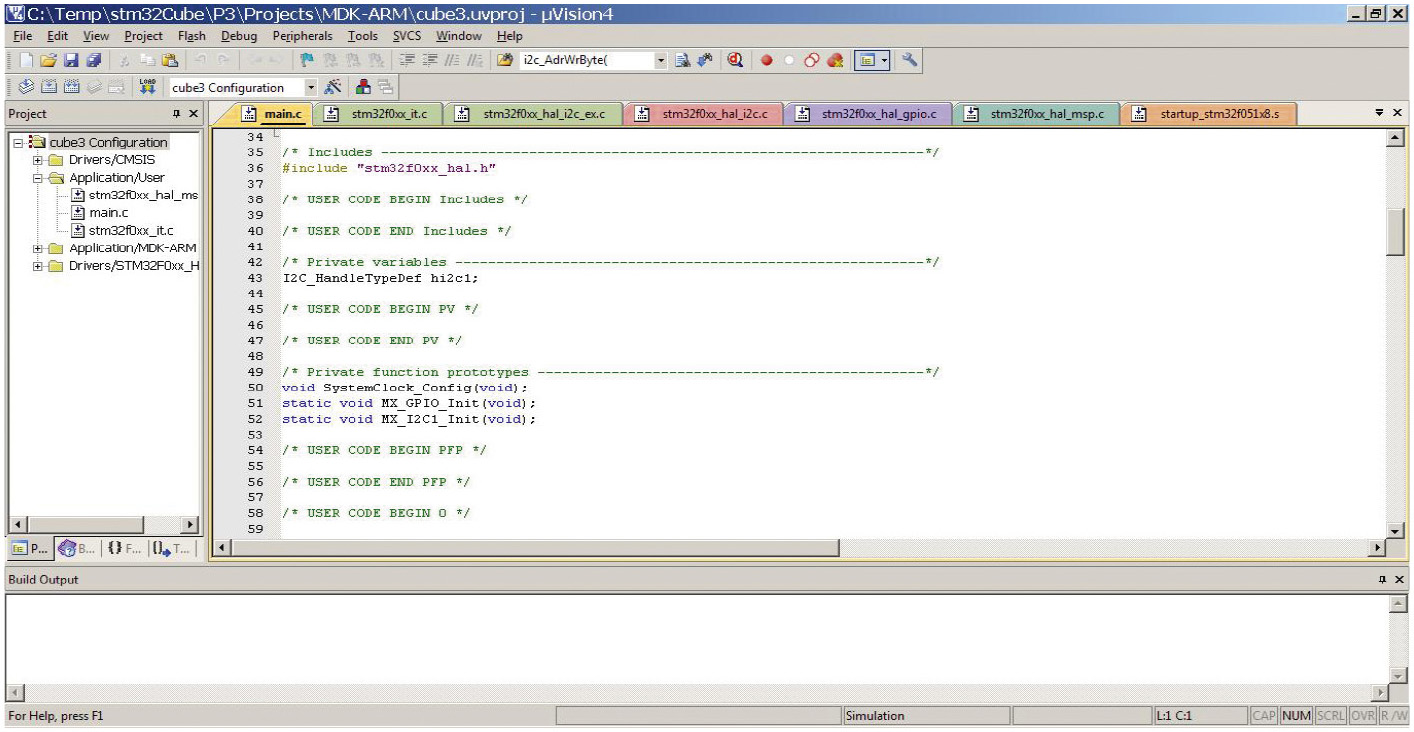This screenshot has width=1414, height=732.
Task: Select the Books tab below Project panel
Action: click(x=77, y=549)
